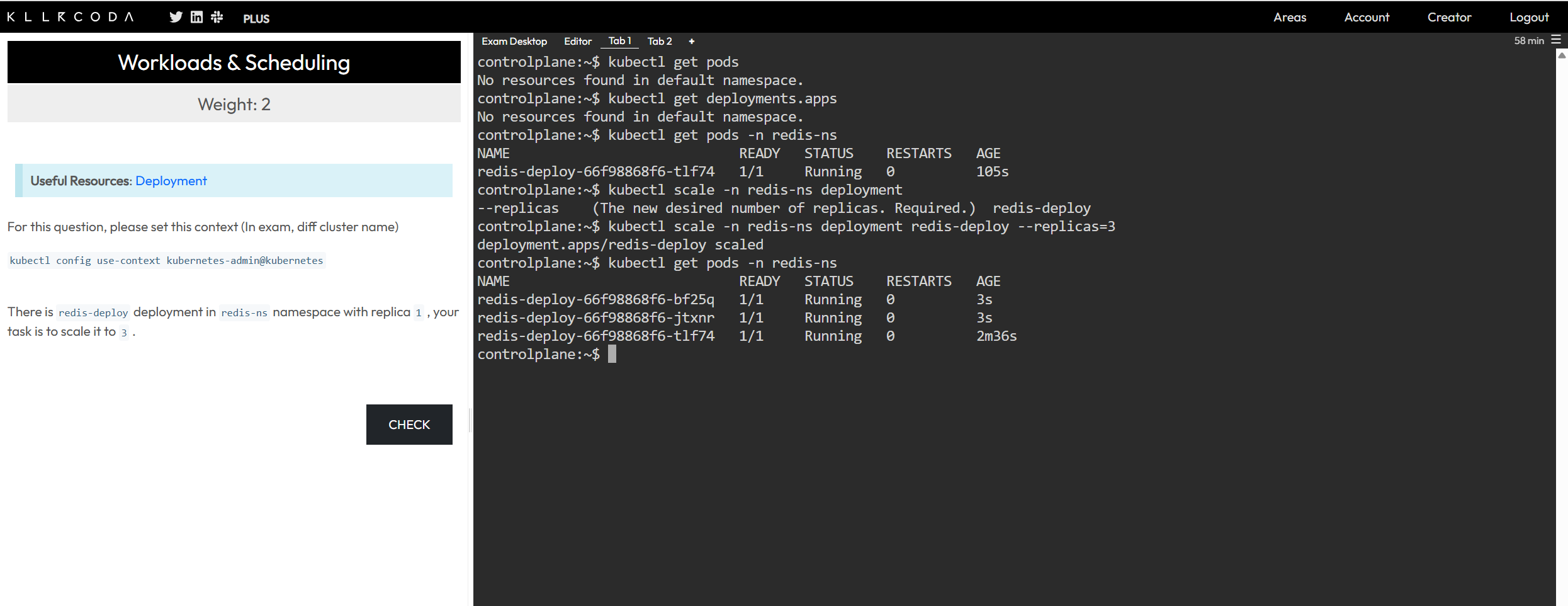Image resolution: width=1568 pixels, height=606 pixels.
Task: Open the Deployment resource link
Action: pos(171,181)
